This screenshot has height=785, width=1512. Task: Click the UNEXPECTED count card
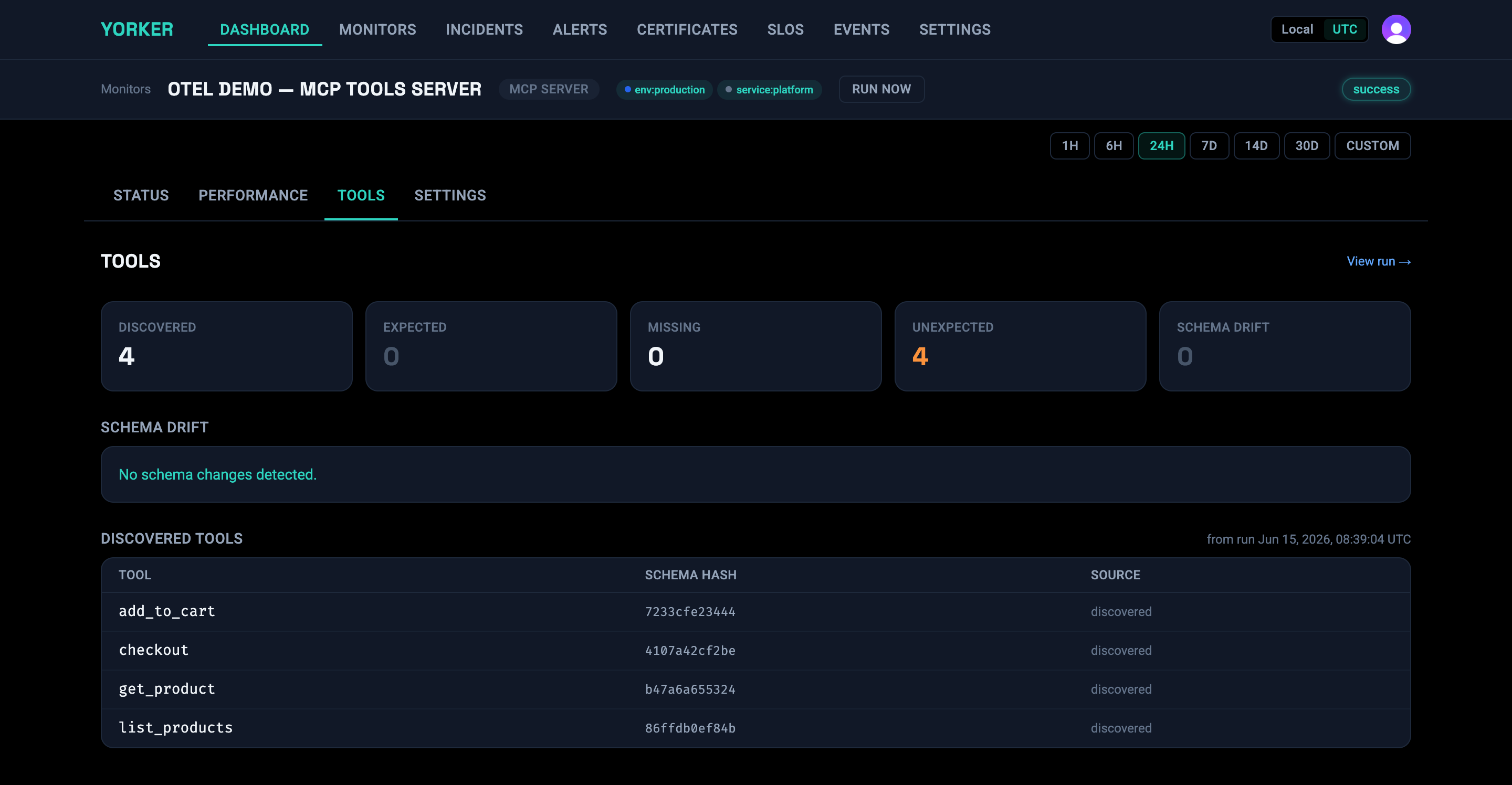click(1020, 346)
